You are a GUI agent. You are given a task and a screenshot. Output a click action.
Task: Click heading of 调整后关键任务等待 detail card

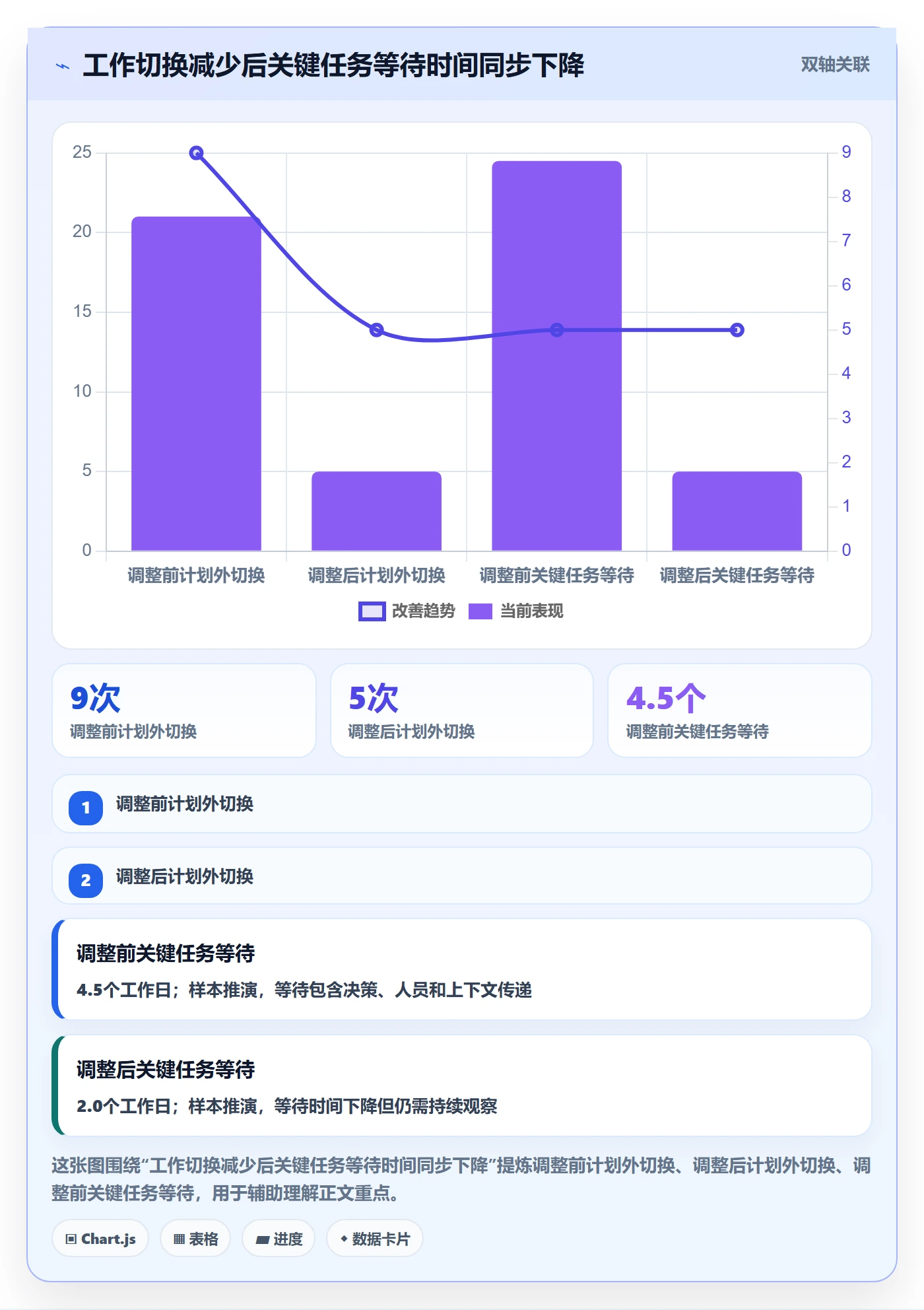(x=166, y=1070)
